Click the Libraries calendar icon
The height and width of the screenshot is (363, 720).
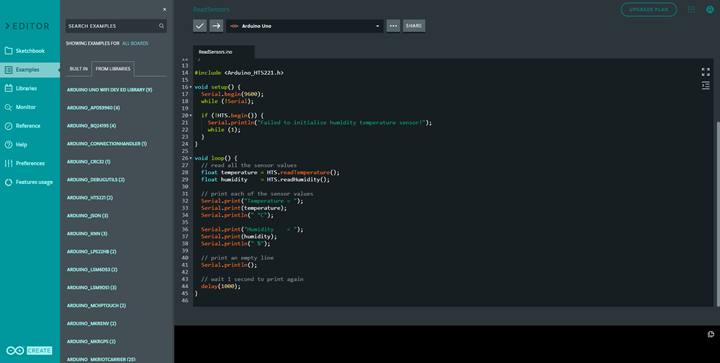(8, 88)
